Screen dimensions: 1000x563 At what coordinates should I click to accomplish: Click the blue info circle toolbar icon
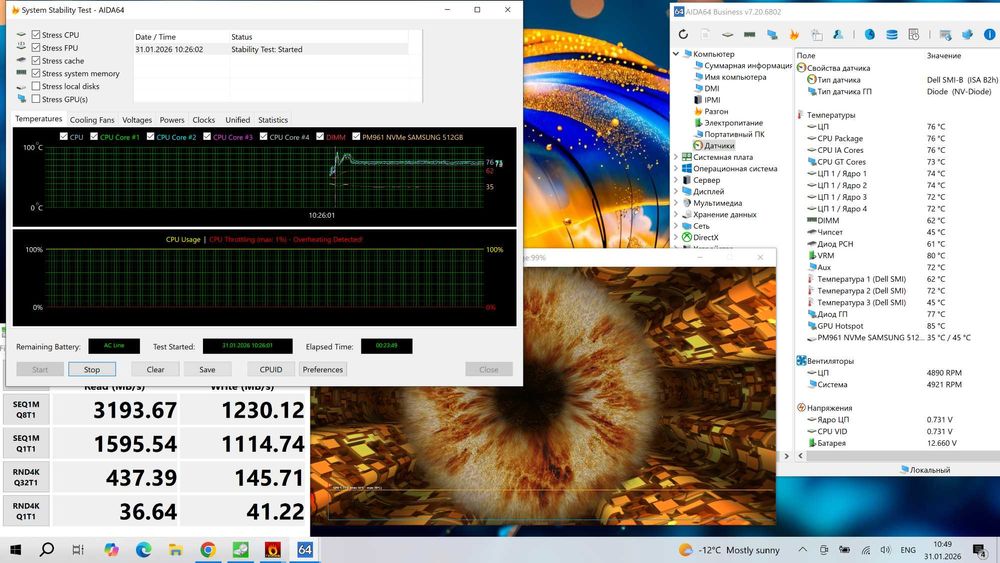point(989,34)
